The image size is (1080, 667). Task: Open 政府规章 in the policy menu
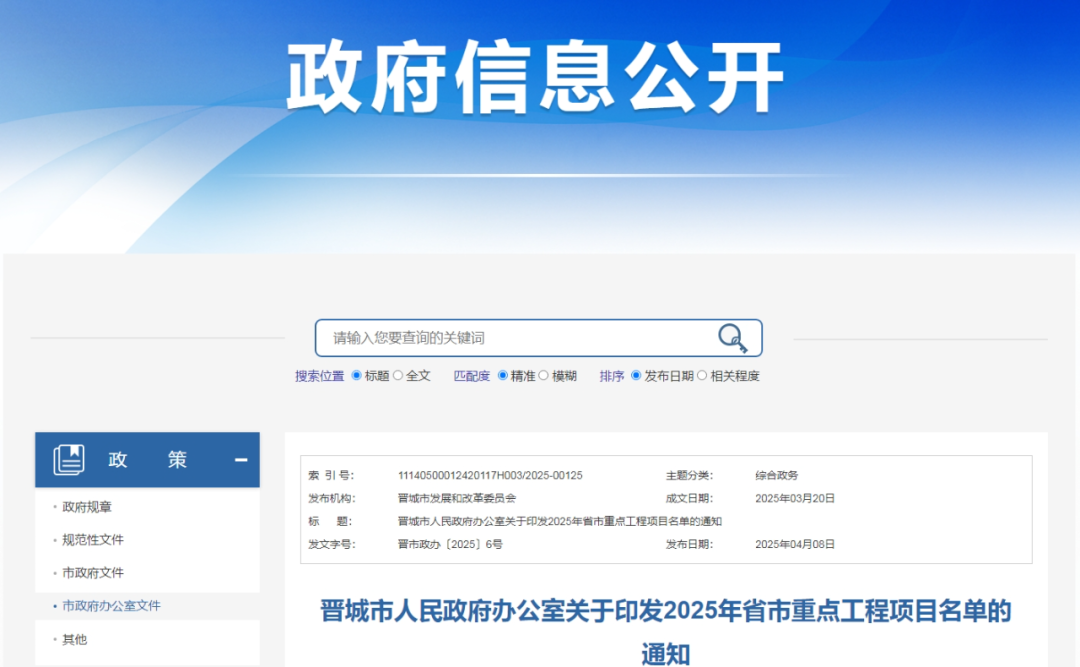click(x=87, y=507)
